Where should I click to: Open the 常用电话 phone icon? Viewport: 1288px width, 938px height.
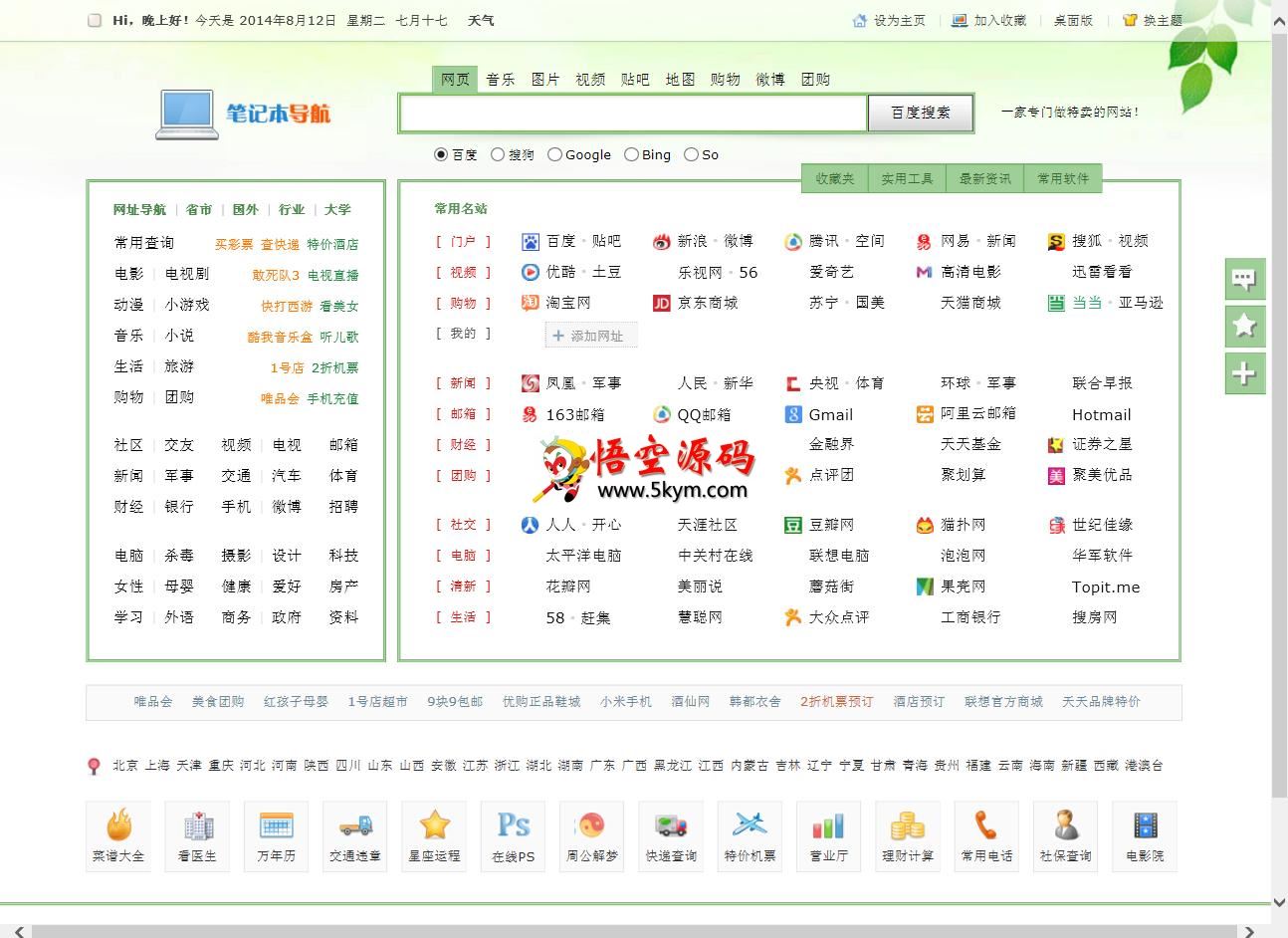986,824
